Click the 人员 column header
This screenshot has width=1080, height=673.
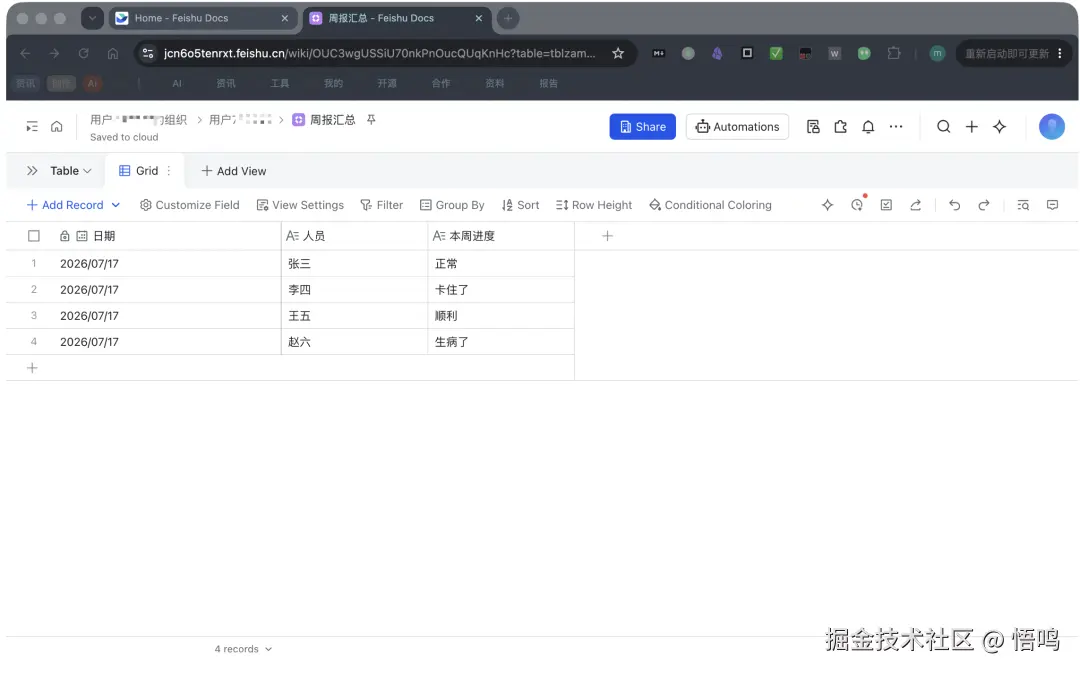coord(354,236)
